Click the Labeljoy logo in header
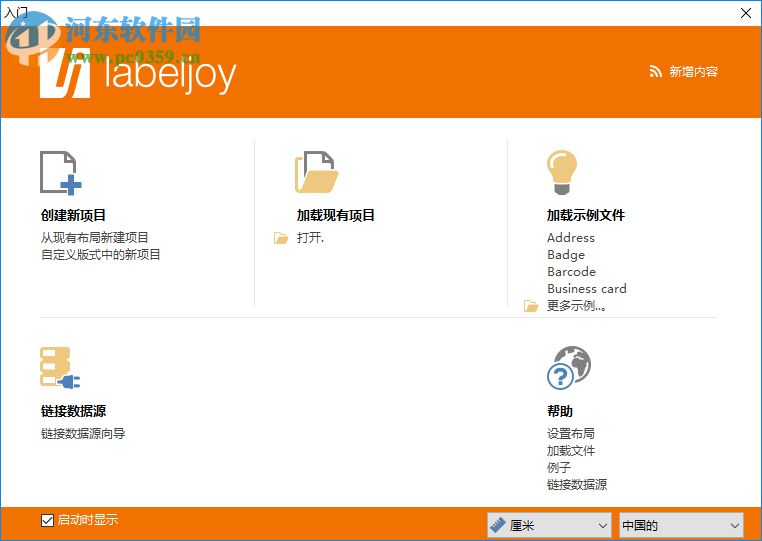The height and width of the screenshot is (541, 762). point(138,73)
